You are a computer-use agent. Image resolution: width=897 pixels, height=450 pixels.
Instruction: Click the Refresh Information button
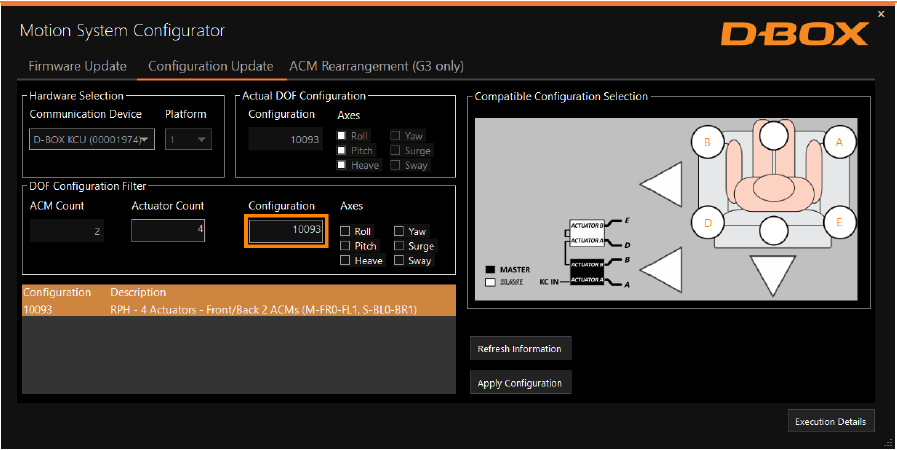click(520, 349)
